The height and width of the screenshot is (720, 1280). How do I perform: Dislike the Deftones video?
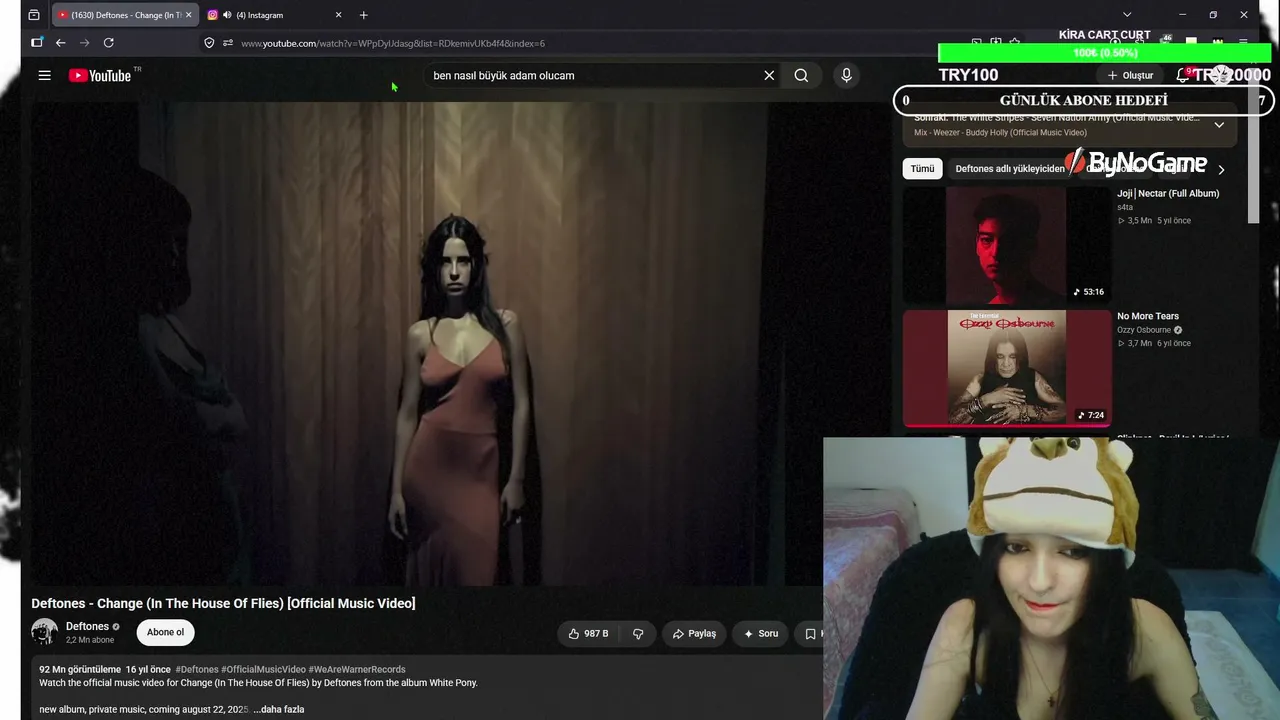[x=638, y=634]
